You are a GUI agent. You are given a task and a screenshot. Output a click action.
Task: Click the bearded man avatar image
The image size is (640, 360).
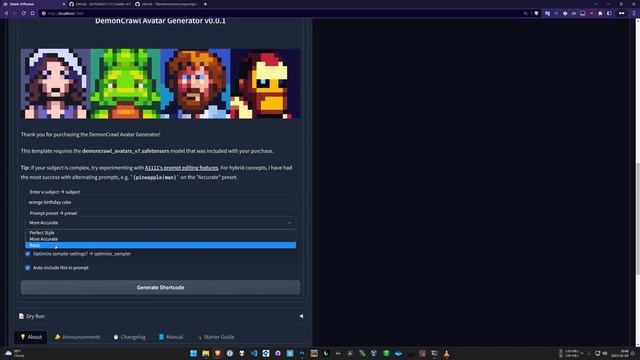pos(196,84)
